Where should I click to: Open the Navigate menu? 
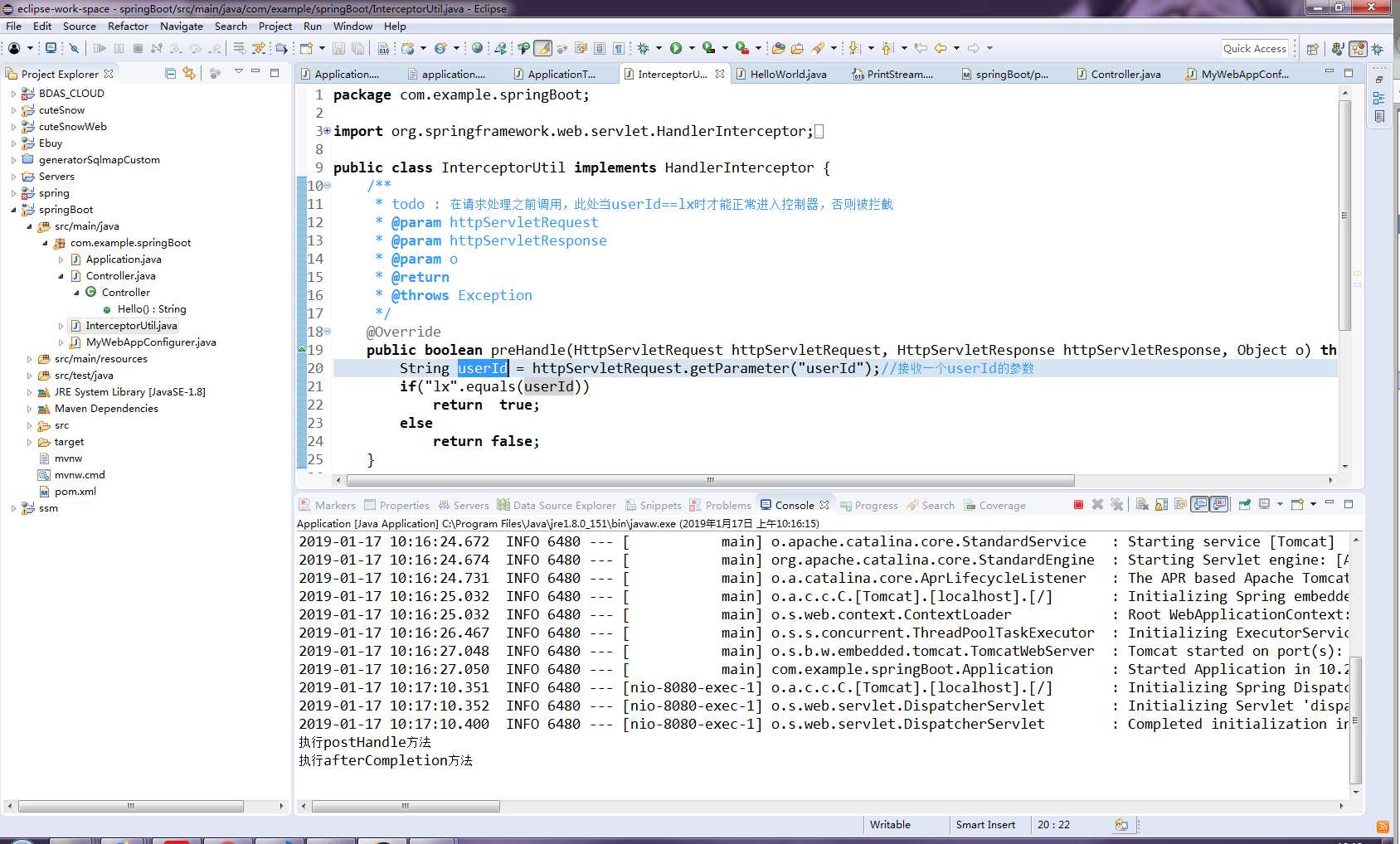(x=182, y=26)
